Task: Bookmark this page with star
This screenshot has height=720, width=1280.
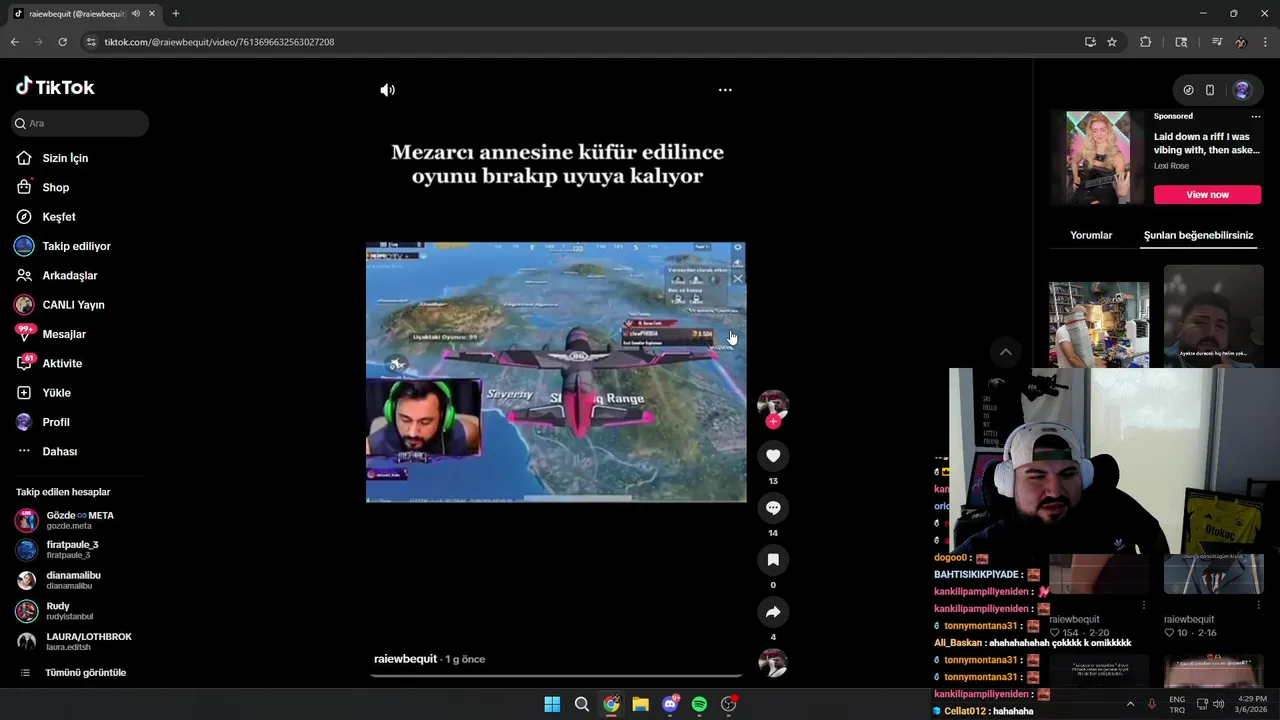Action: pyautogui.click(x=1112, y=42)
